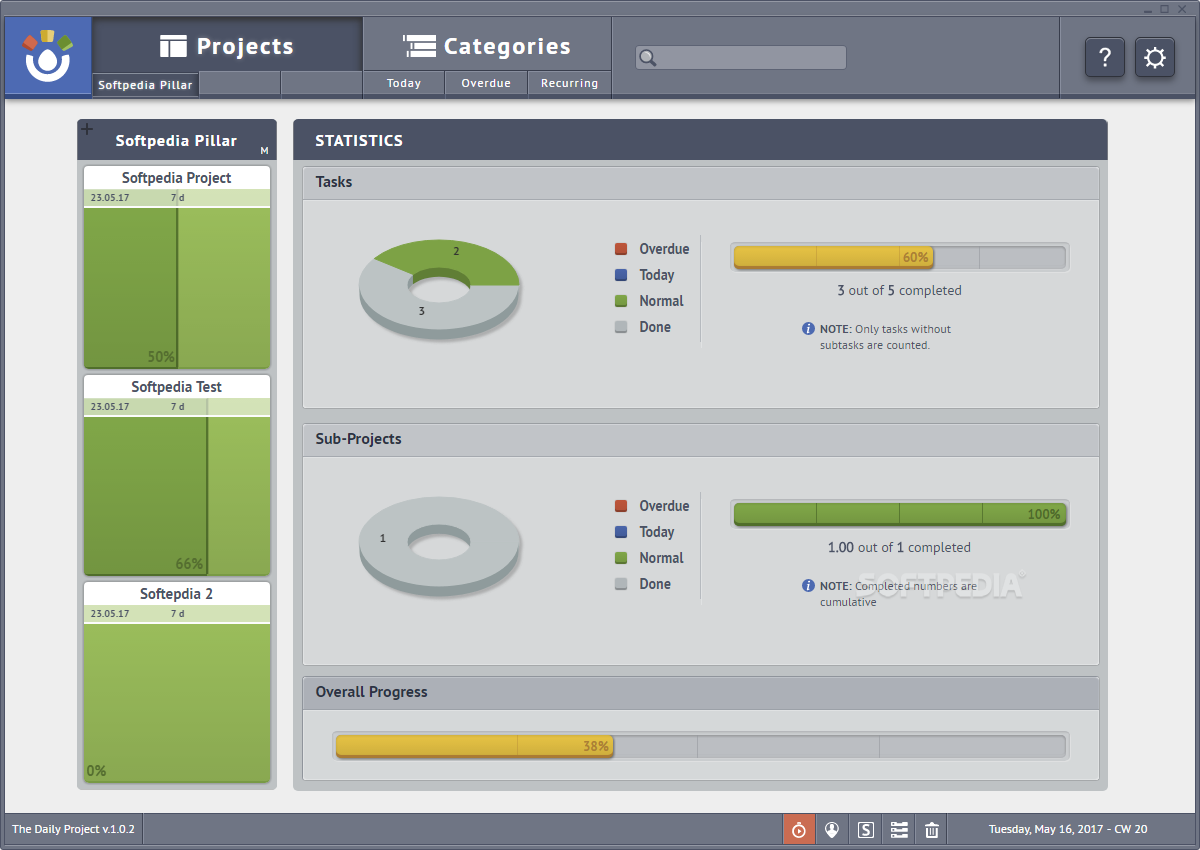Screen dimensions: 1200x850
Task: Click the Overall Progress section header
Action: coord(701,692)
